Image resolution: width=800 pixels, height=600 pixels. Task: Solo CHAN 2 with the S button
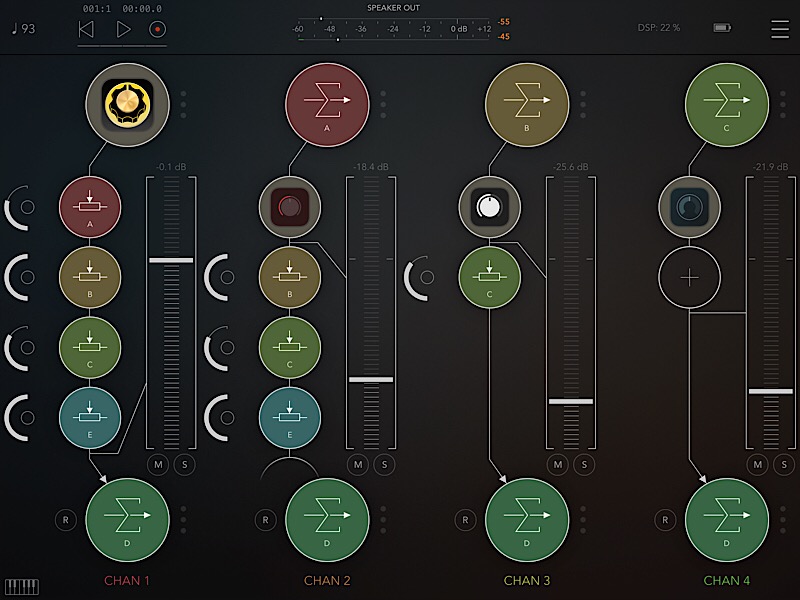pyautogui.click(x=384, y=464)
